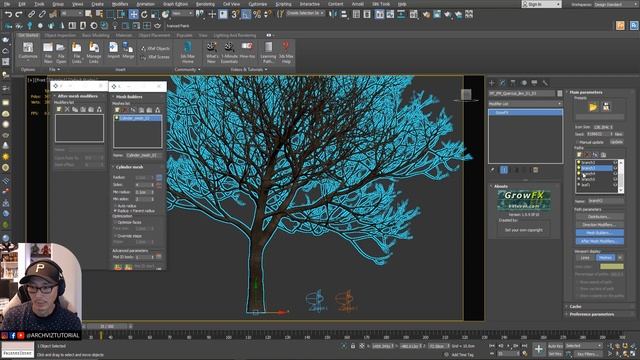The width and height of the screenshot is (640, 360).
Task: Open the Modifier List dropdown
Action: pyautogui.click(x=525, y=104)
